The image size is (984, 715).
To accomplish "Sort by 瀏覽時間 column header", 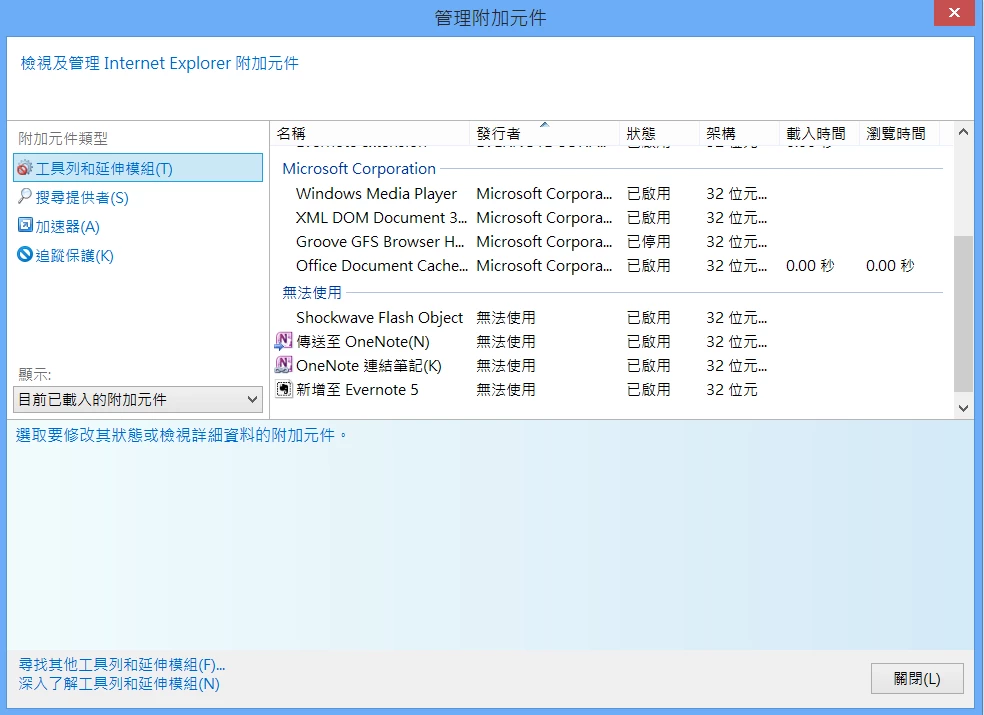I will tap(898, 133).
